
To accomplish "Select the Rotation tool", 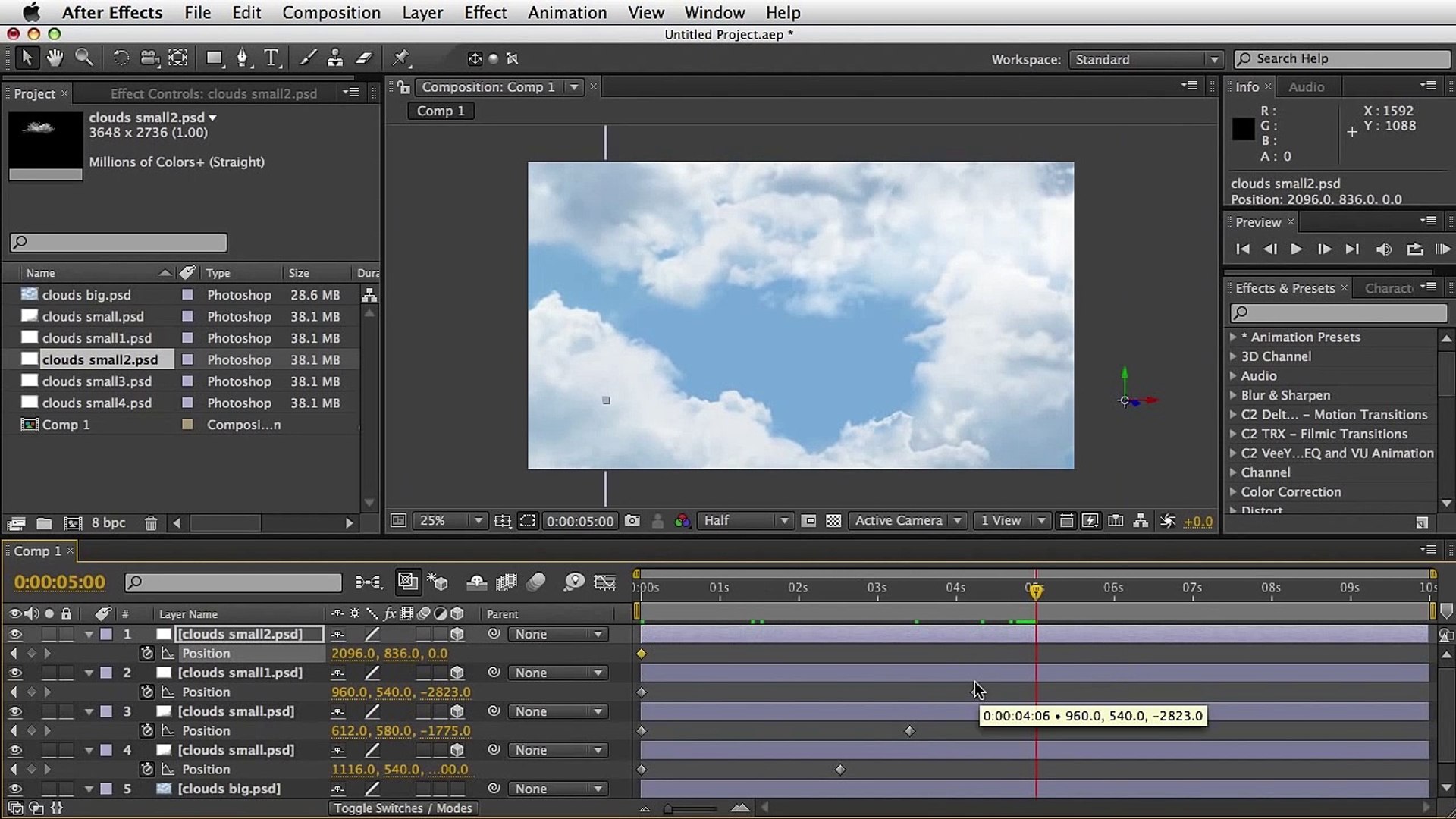I will coord(121,58).
